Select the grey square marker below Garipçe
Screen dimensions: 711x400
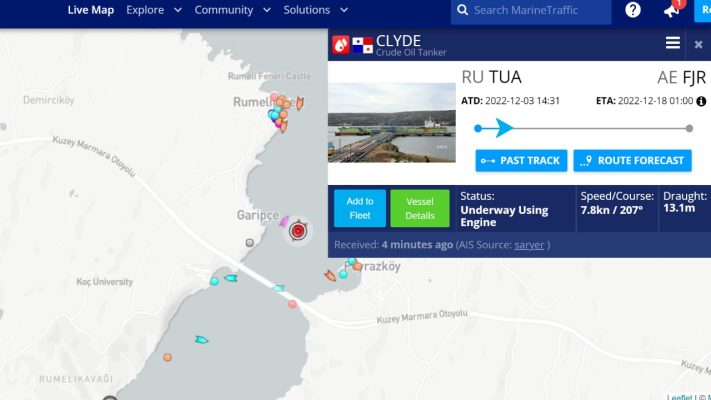click(x=249, y=243)
